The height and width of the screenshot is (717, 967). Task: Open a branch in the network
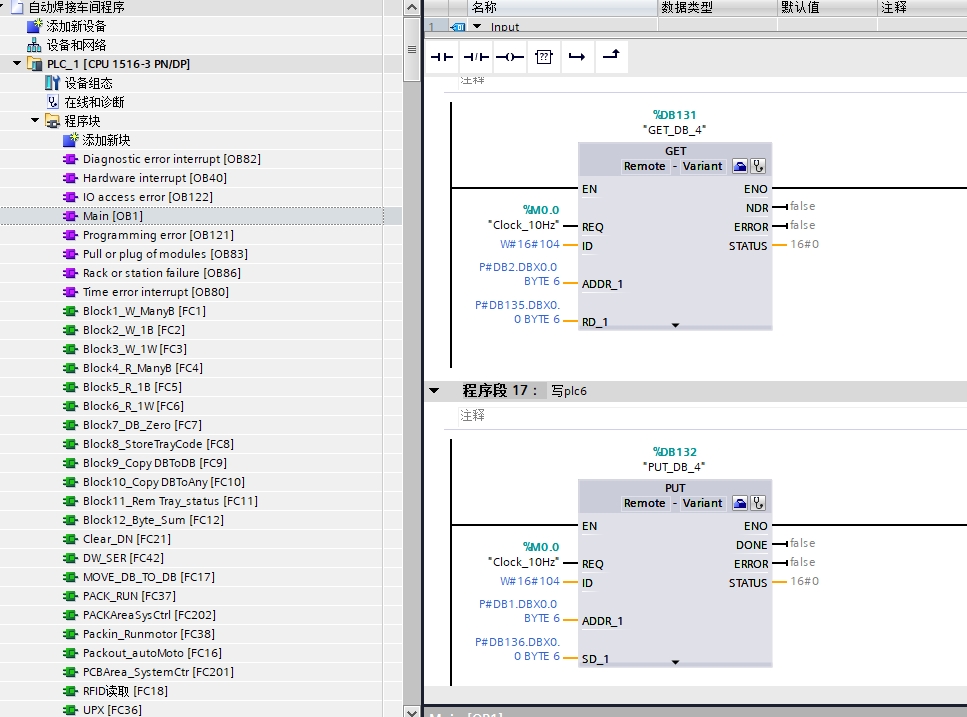point(577,57)
